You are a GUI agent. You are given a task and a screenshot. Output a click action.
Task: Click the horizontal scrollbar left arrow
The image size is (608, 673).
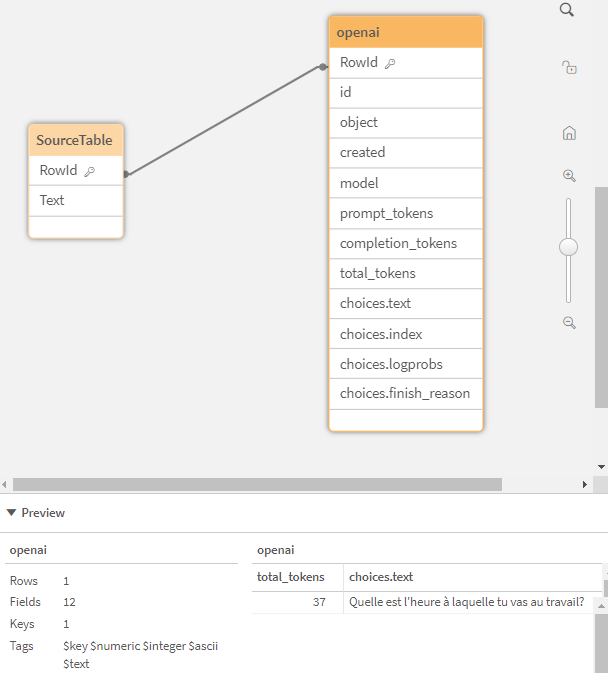5,484
